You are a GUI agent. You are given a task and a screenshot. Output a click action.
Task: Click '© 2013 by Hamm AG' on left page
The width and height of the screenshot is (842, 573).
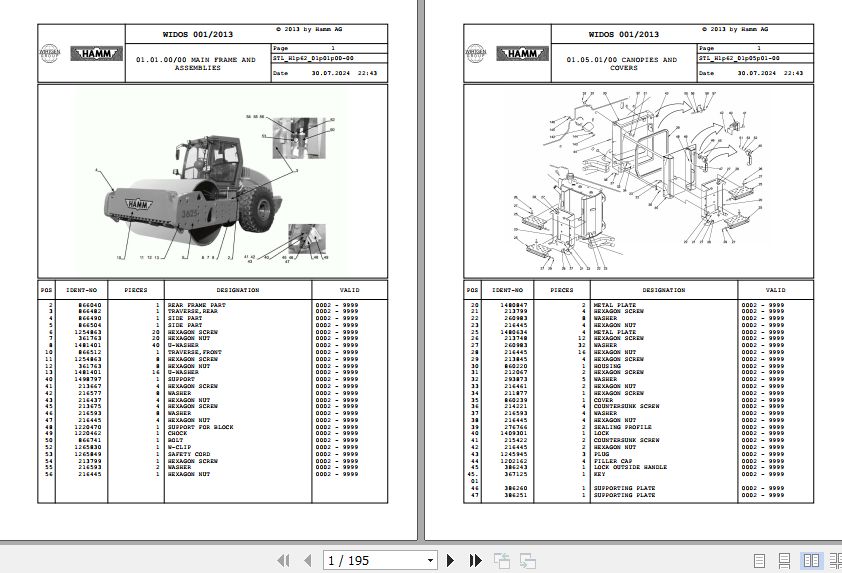point(309,29)
